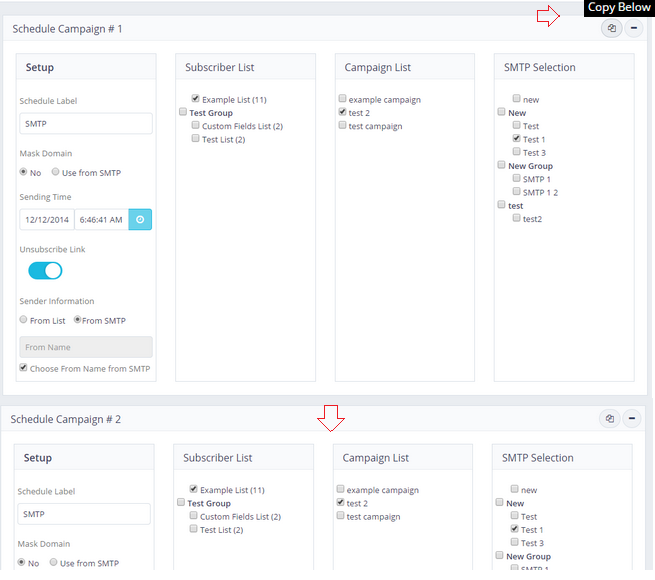Select the test group in SMTP Selection
Screen dimensions: 655x580
point(502,205)
